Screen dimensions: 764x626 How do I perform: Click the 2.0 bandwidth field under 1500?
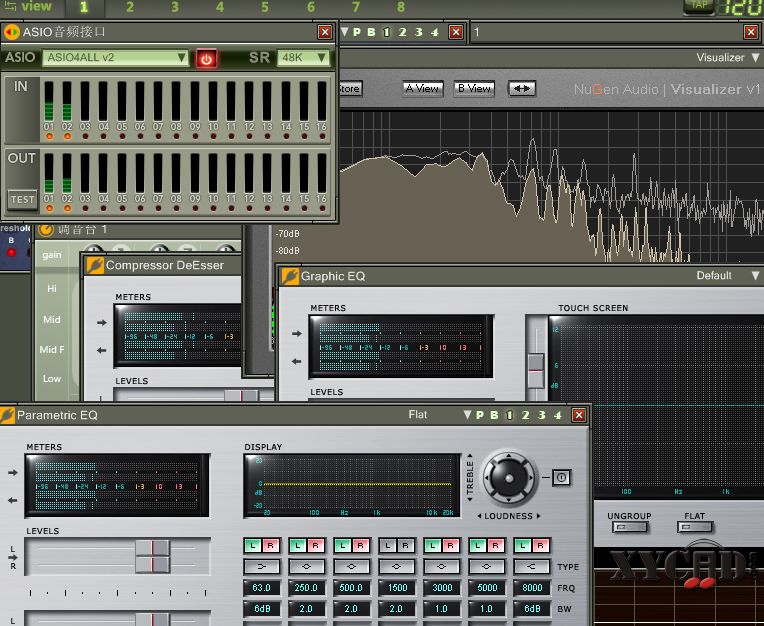tap(397, 609)
